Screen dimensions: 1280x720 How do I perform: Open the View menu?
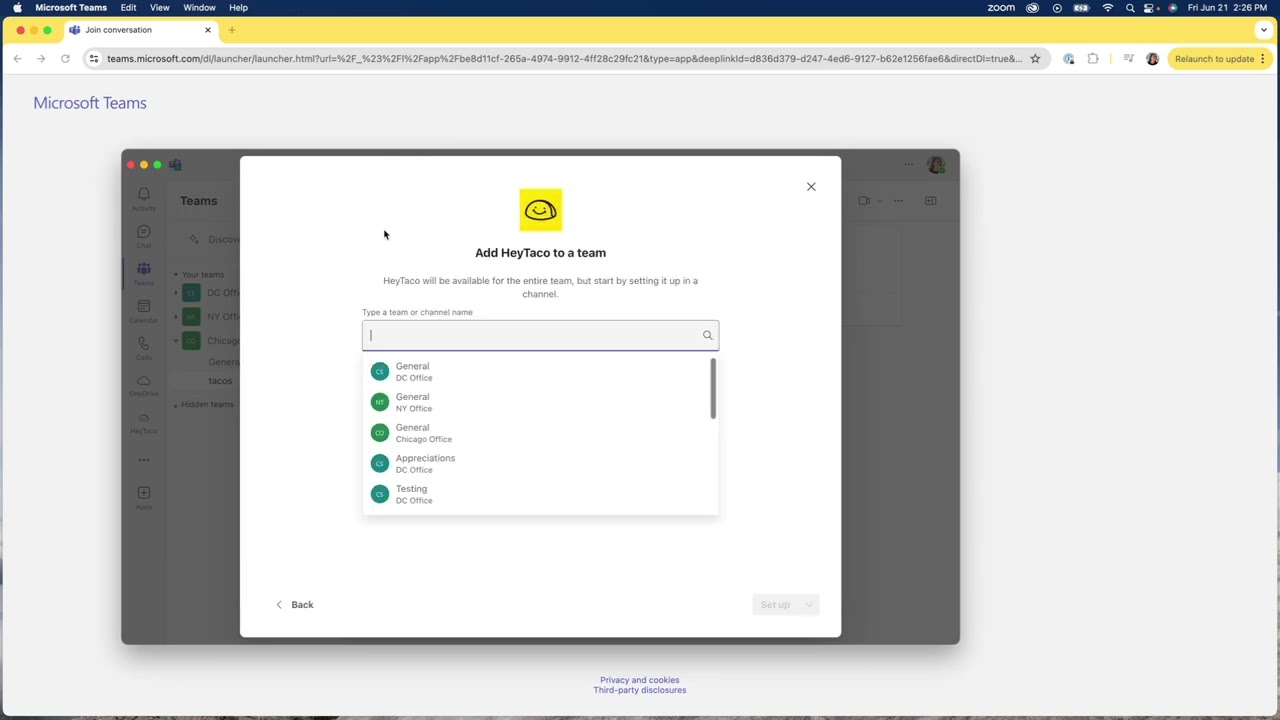coord(160,8)
